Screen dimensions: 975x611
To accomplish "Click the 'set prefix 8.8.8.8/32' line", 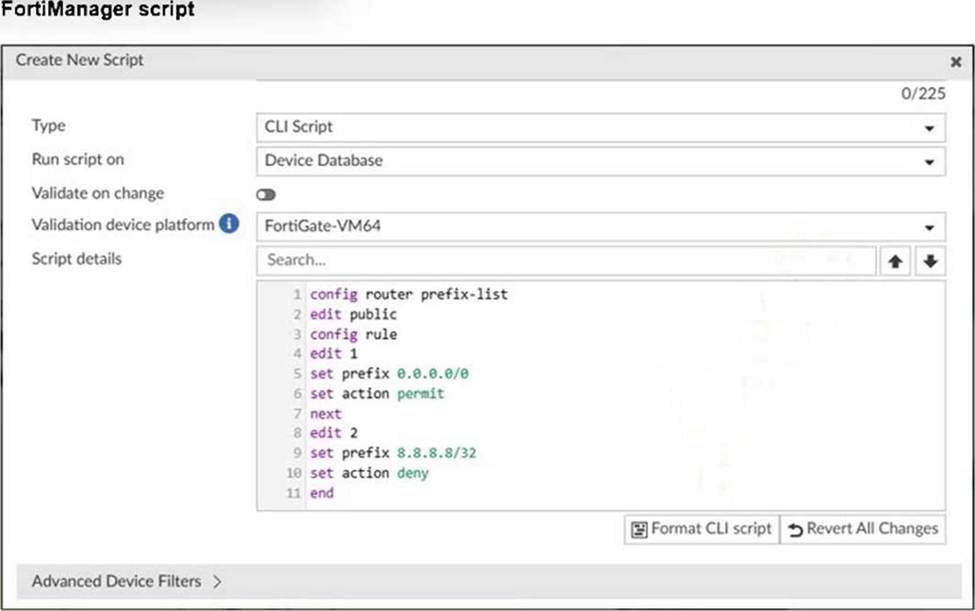I will 393,453.
